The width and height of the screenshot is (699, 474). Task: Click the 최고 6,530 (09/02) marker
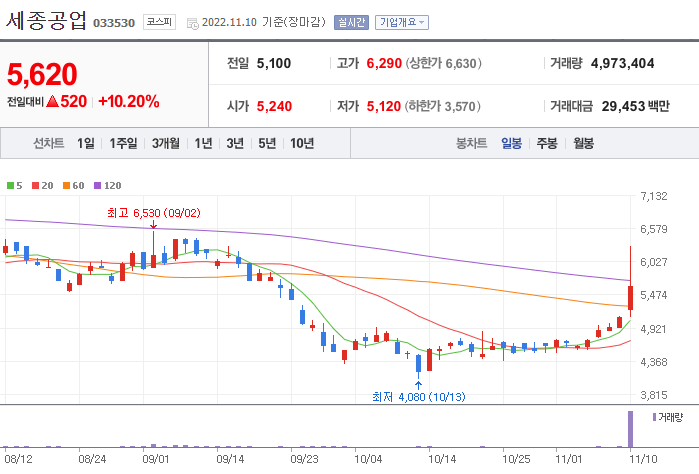tap(154, 213)
